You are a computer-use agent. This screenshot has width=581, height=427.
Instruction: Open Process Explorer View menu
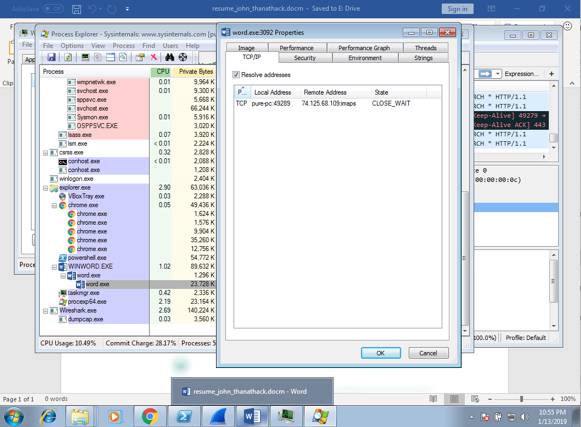98,46
